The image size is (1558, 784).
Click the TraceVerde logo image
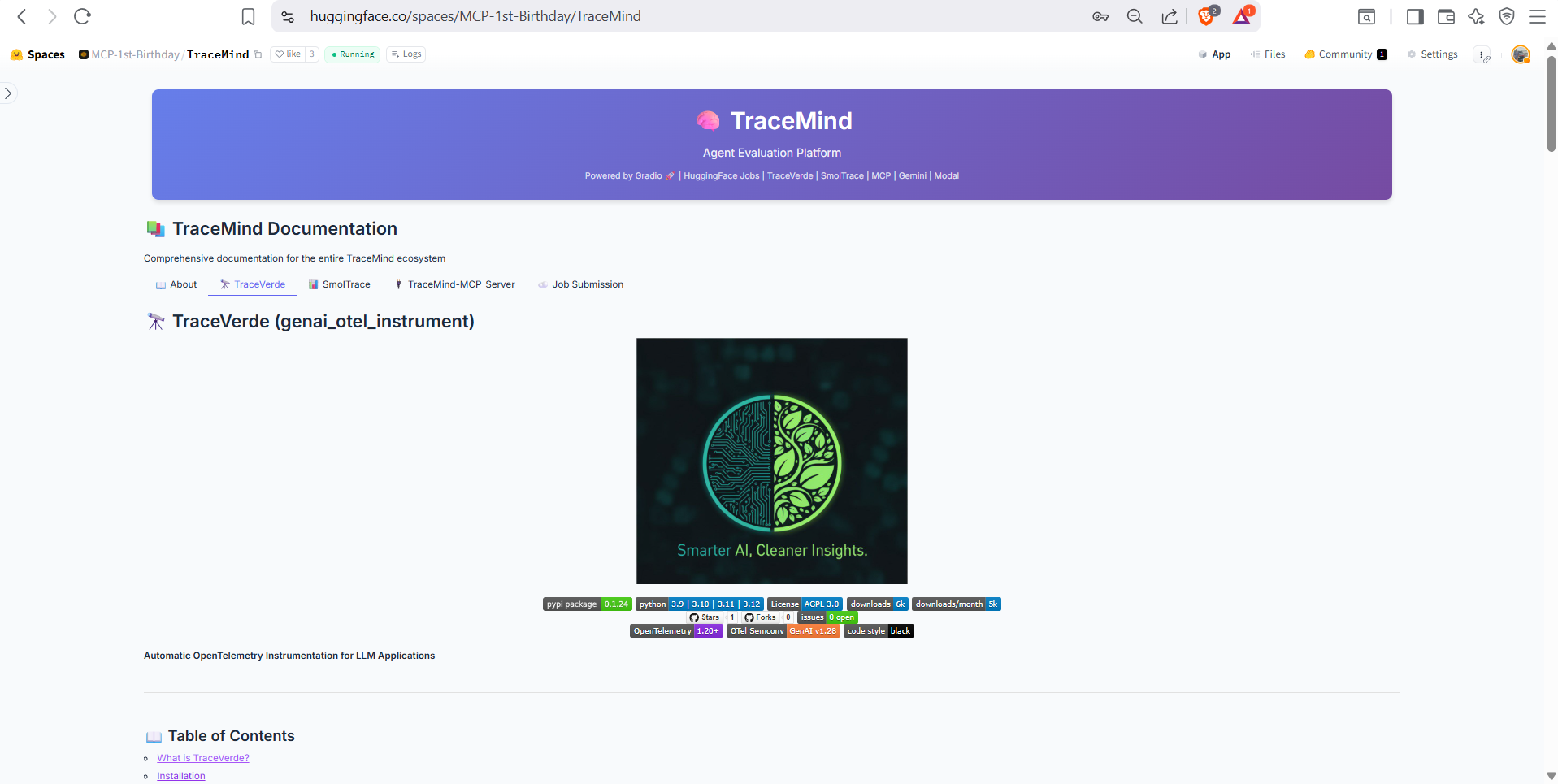click(772, 461)
